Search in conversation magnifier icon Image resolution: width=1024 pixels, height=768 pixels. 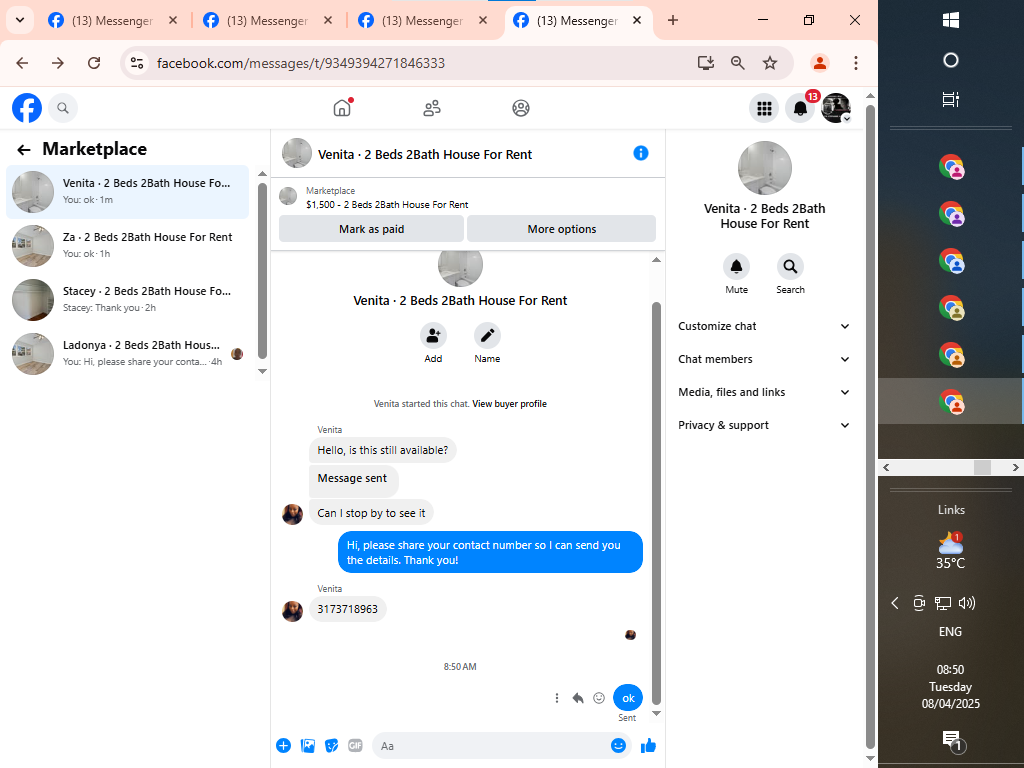click(790, 266)
